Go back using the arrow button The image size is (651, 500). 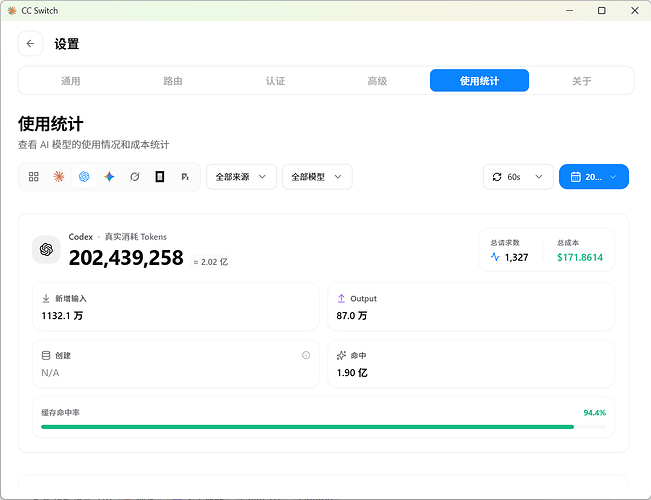(x=30, y=44)
